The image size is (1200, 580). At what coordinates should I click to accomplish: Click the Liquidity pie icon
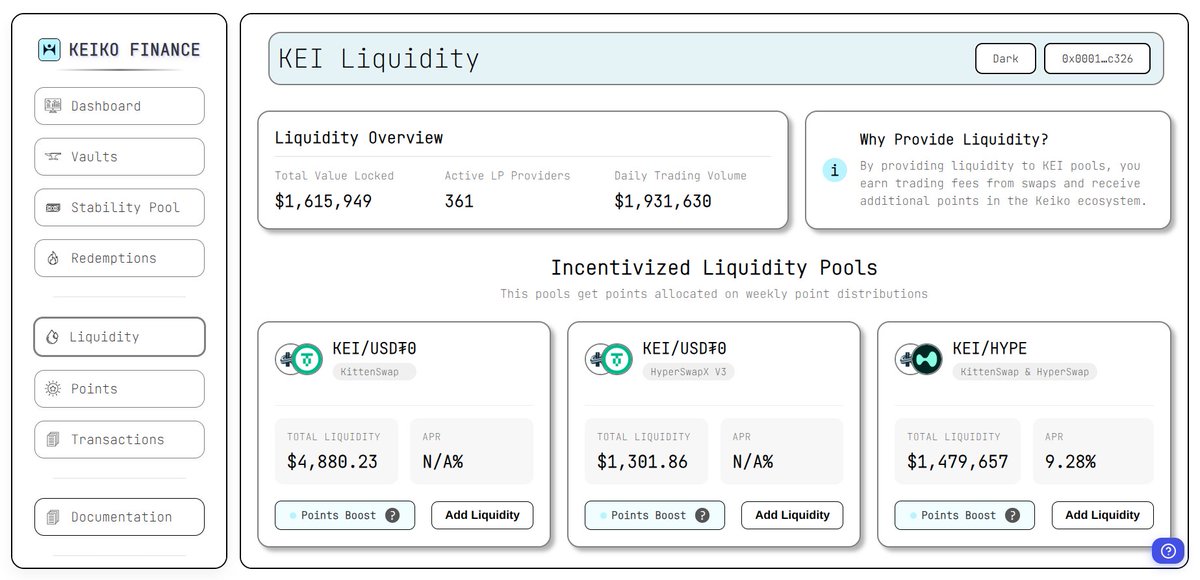point(52,337)
